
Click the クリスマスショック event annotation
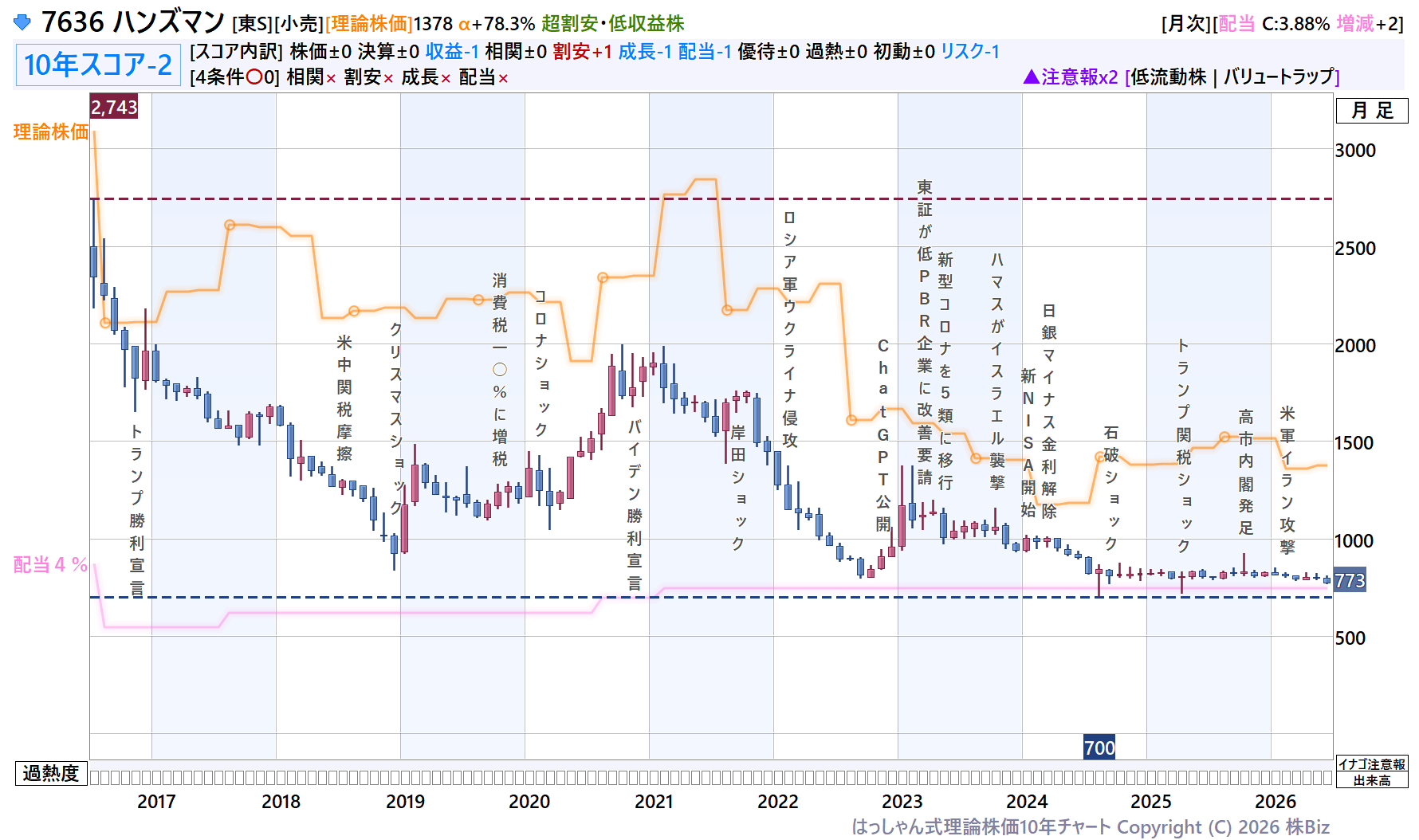point(396,418)
